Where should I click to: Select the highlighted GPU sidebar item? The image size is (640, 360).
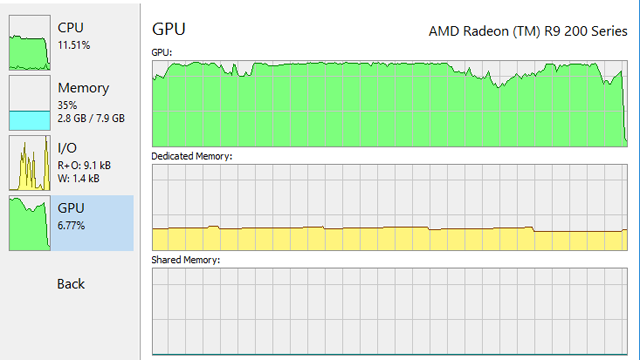[x=71, y=223]
